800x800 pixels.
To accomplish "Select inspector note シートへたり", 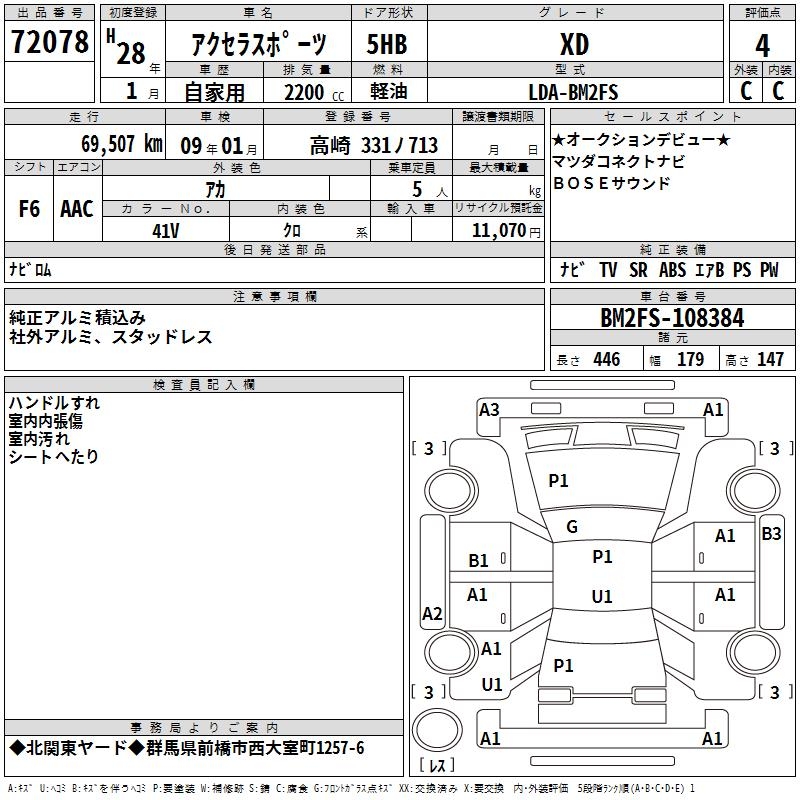I will [53, 456].
